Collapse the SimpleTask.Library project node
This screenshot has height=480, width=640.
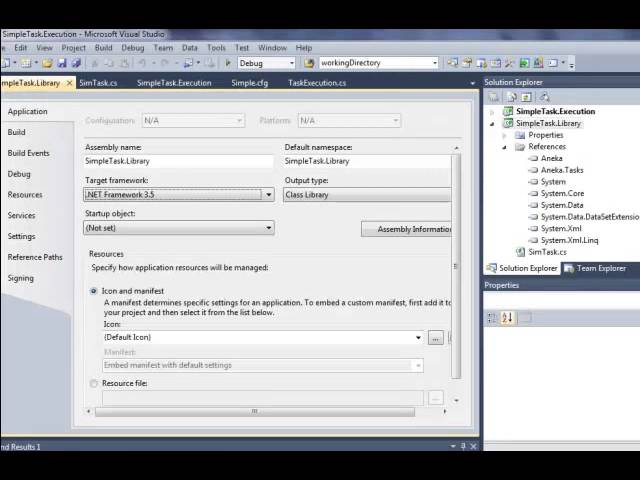pos(492,123)
